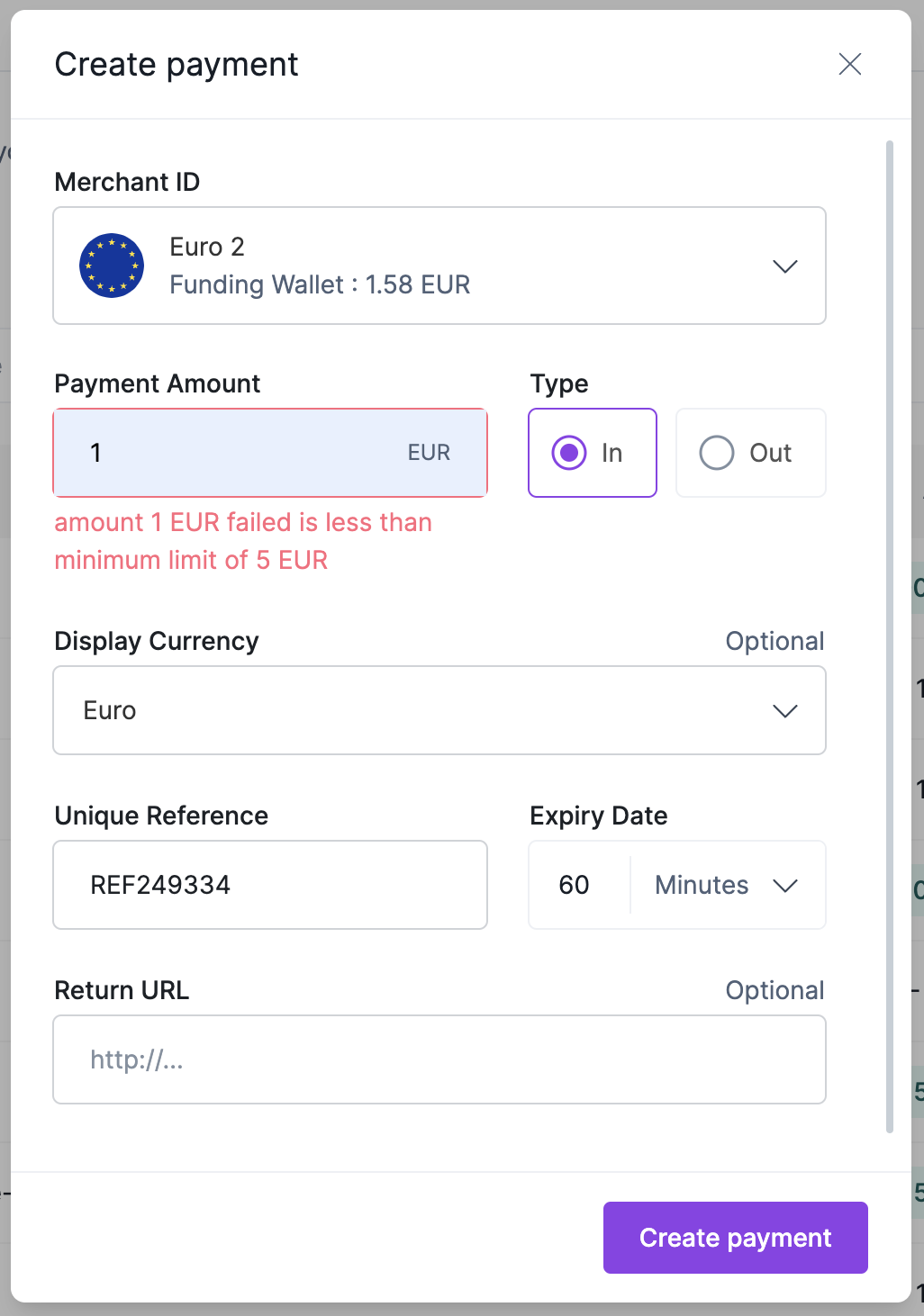This screenshot has width=924, height=1316.
Task: Click the Display Currency chevron arrow
Action: (785, 711)
